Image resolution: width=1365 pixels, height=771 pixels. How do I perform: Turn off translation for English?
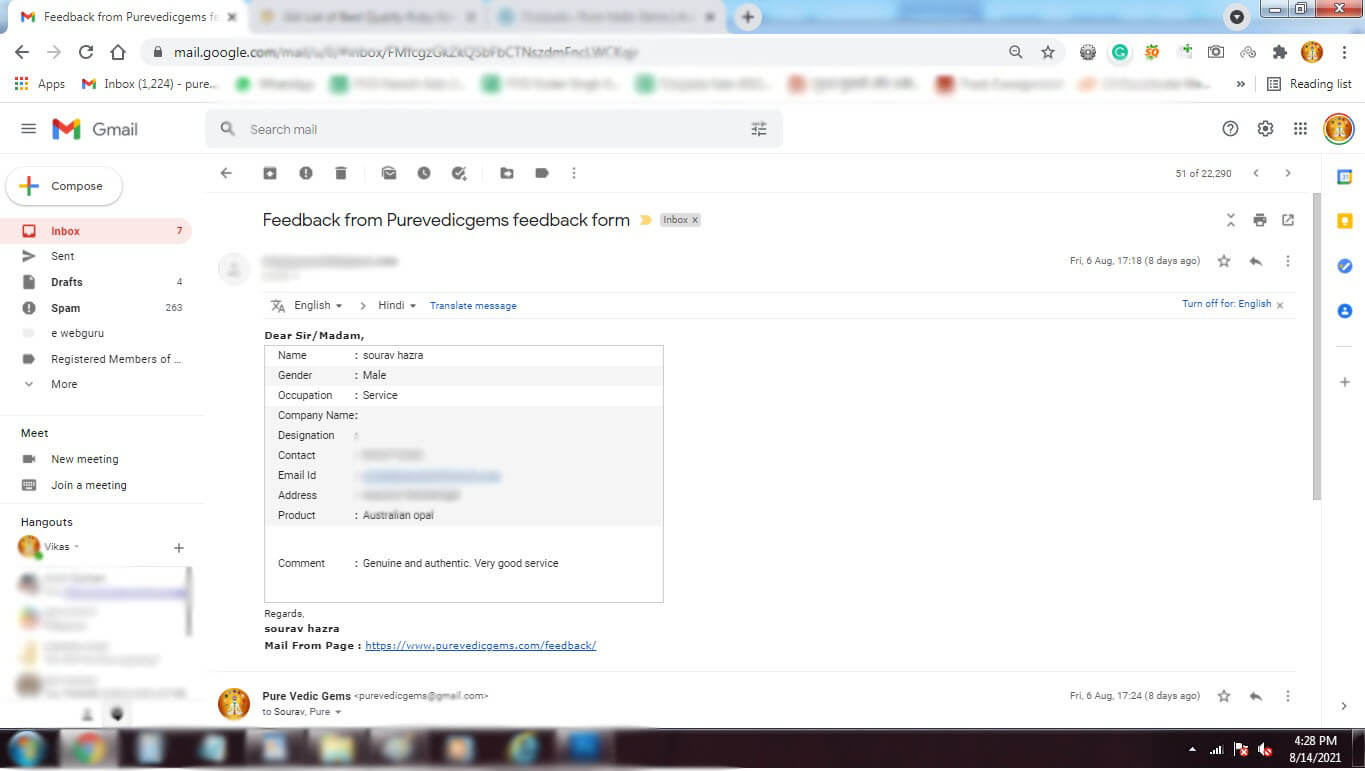[1226, 304]
